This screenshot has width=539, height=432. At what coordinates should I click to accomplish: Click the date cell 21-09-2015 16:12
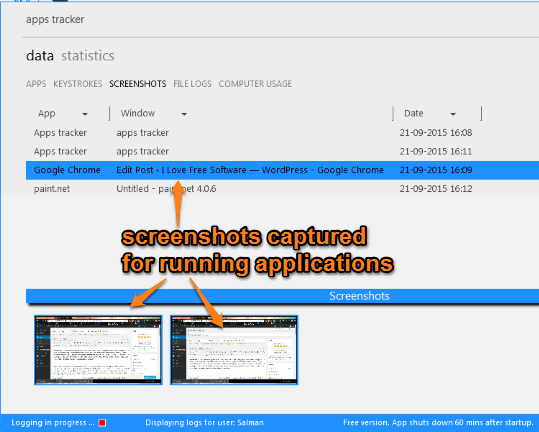pos(436,189)
